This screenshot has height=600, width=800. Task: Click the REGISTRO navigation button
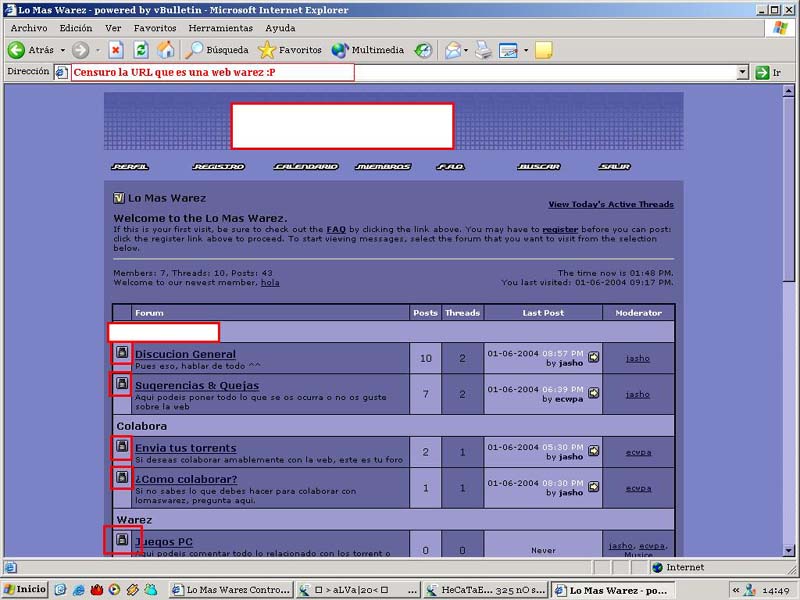(218, 166)
